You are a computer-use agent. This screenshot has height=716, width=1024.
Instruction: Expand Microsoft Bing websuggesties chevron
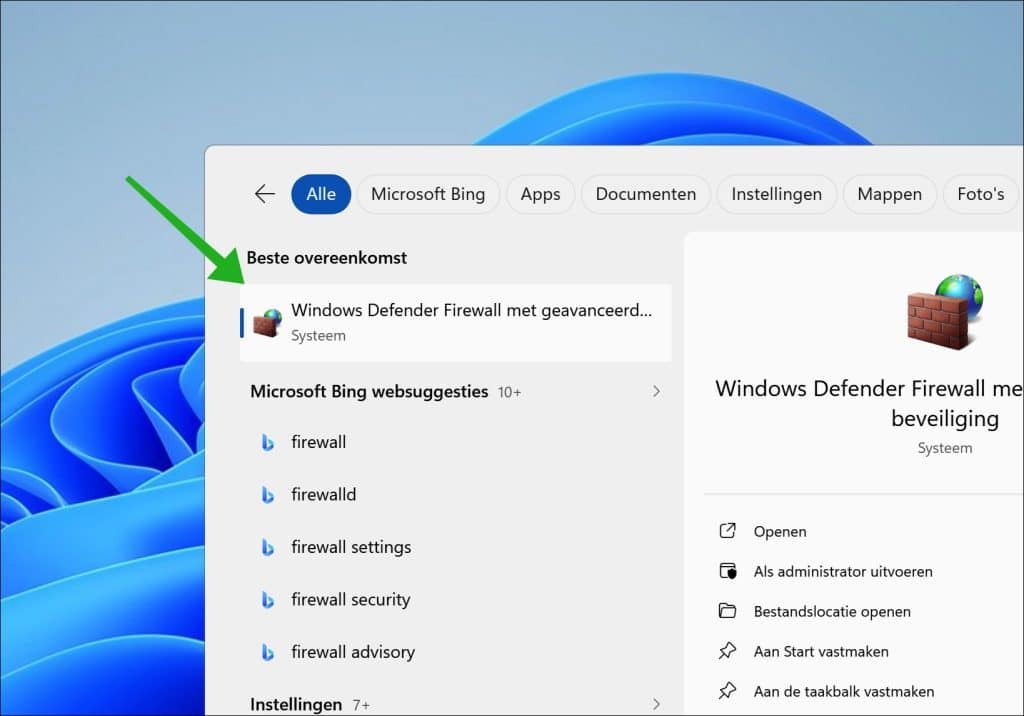point(656,391)
